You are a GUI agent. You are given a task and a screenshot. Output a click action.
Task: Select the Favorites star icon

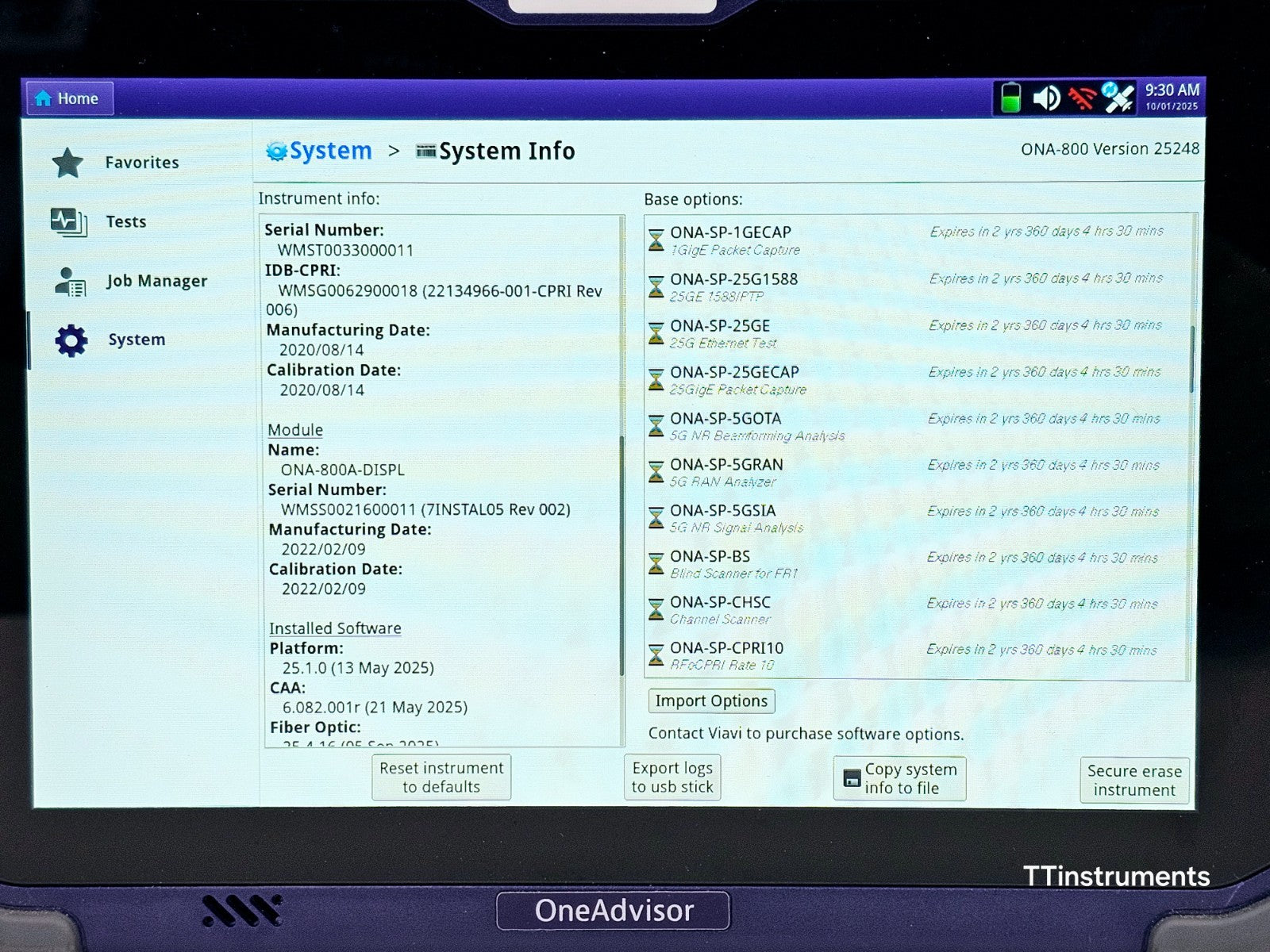point(68,161)
